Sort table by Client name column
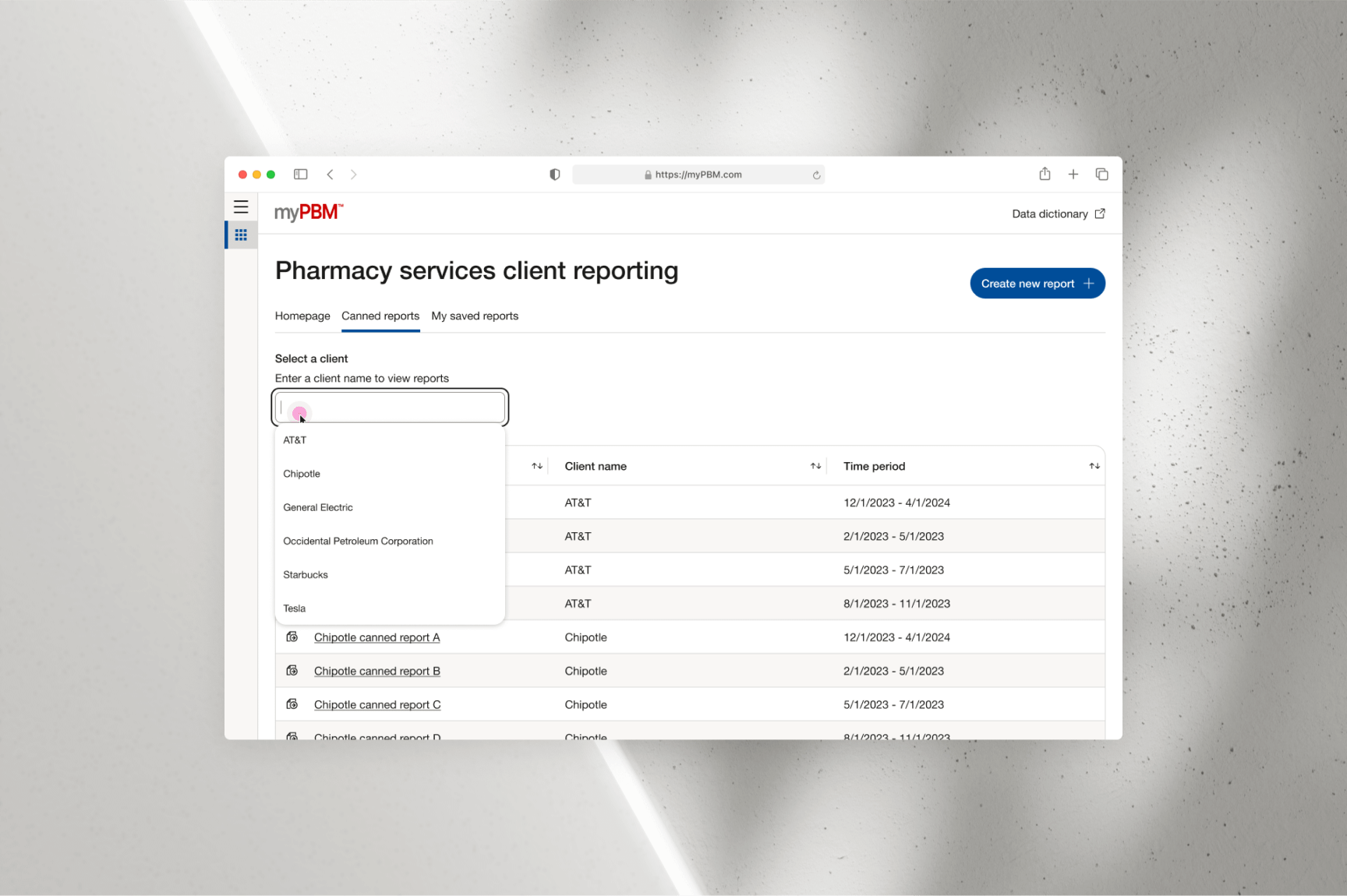The image size is (1347, 896). (815, 466)
